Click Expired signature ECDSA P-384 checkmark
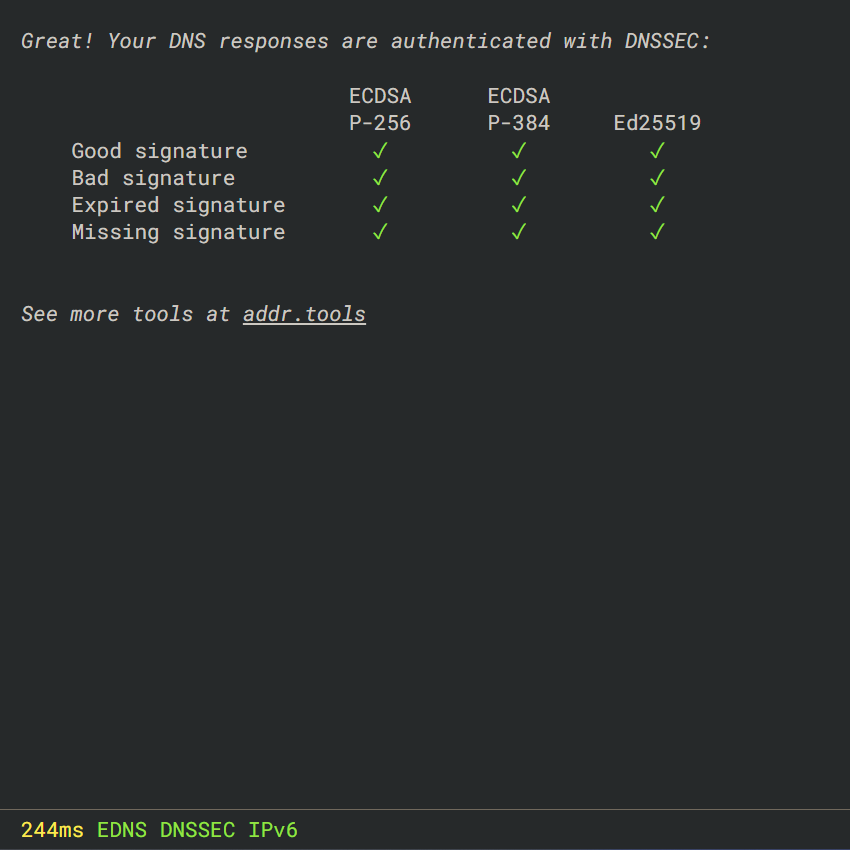This screenshot has height=850, width=850. pyautogui.click(x=518, y=205)
